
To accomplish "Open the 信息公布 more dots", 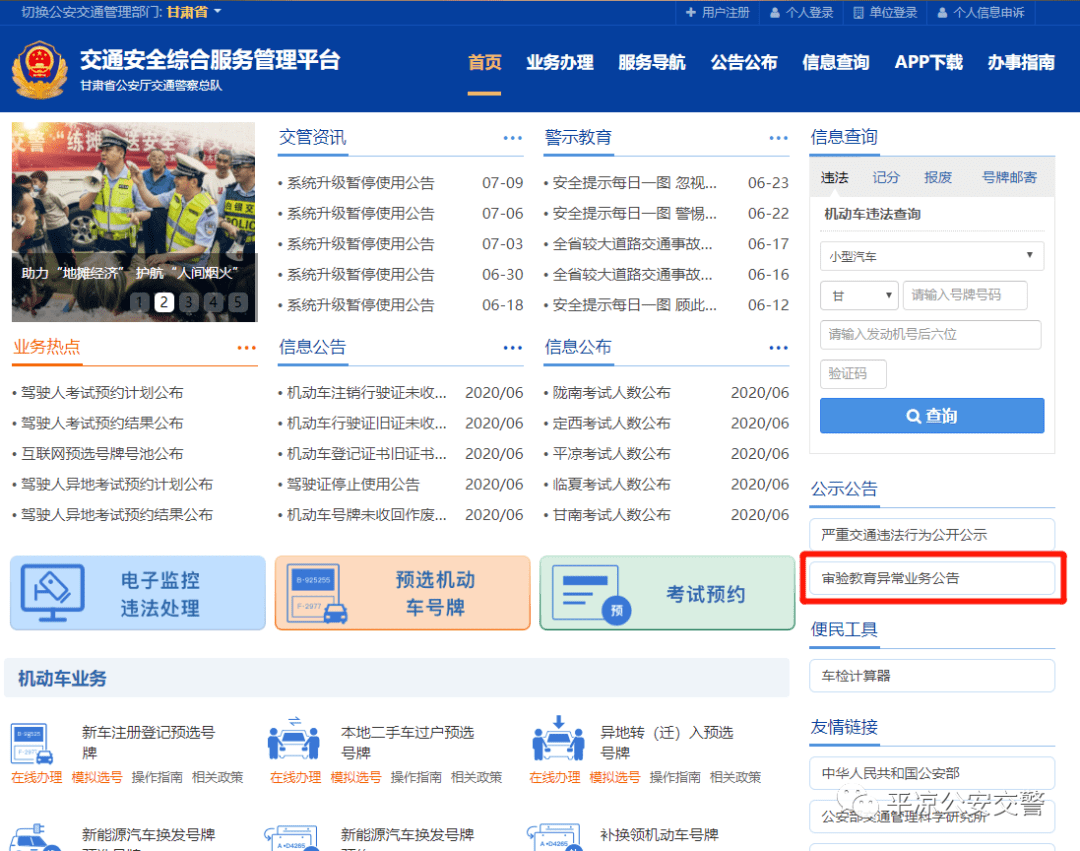I will pyautogui.click(x=778, y=348).
